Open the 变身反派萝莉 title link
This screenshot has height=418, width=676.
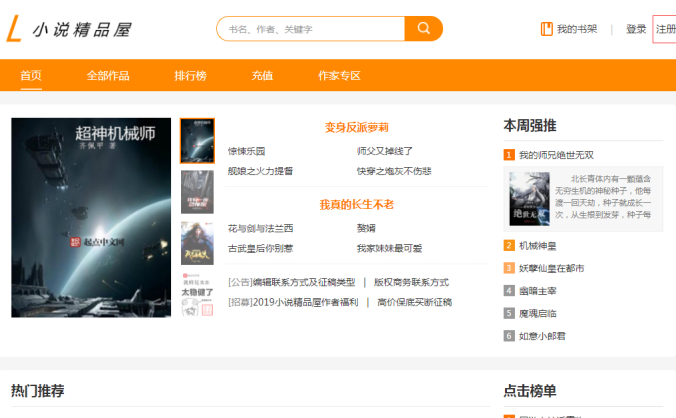[x=357, y=128]
